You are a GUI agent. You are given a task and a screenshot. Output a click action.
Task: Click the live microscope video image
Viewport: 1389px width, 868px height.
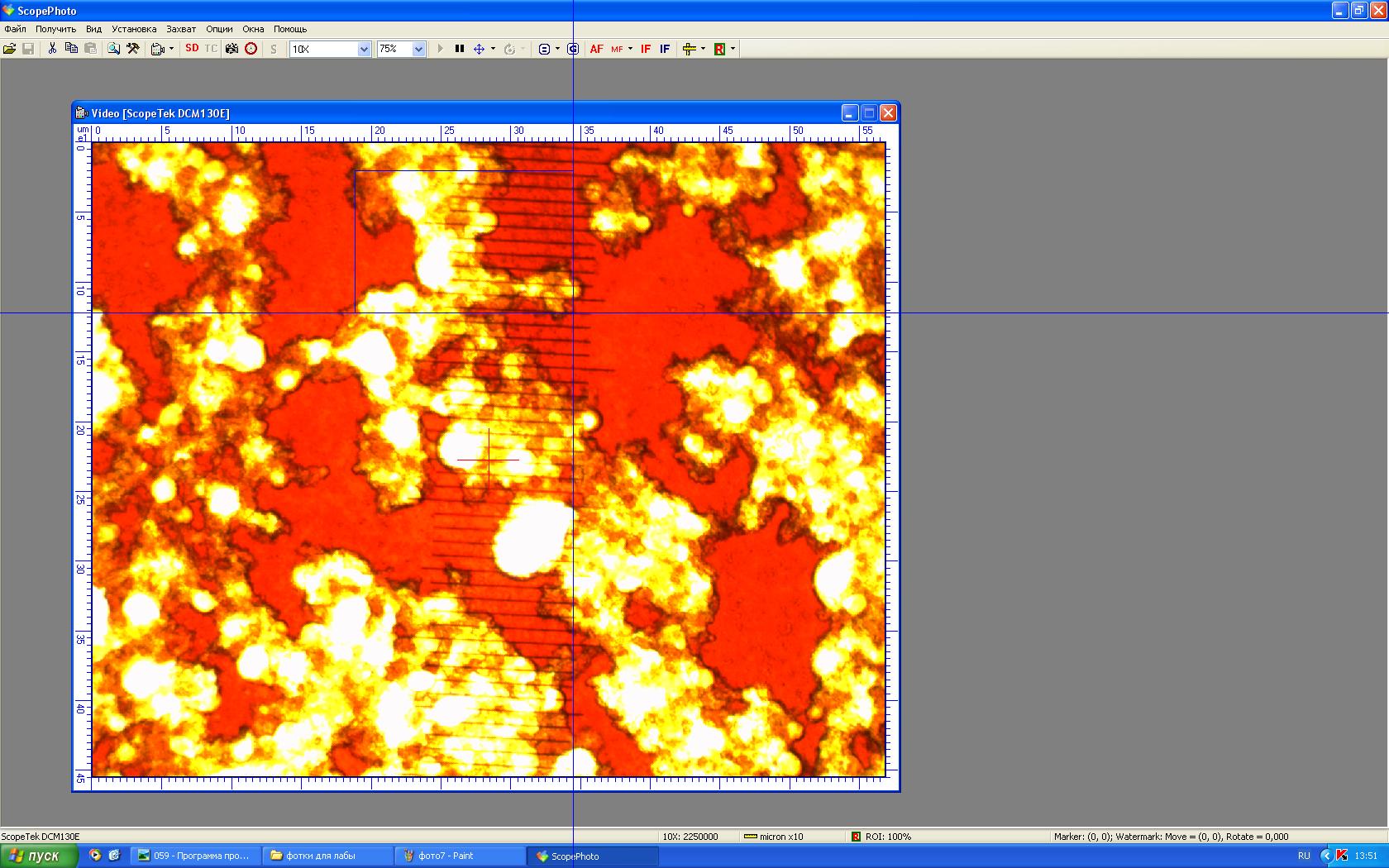point(488,459)
